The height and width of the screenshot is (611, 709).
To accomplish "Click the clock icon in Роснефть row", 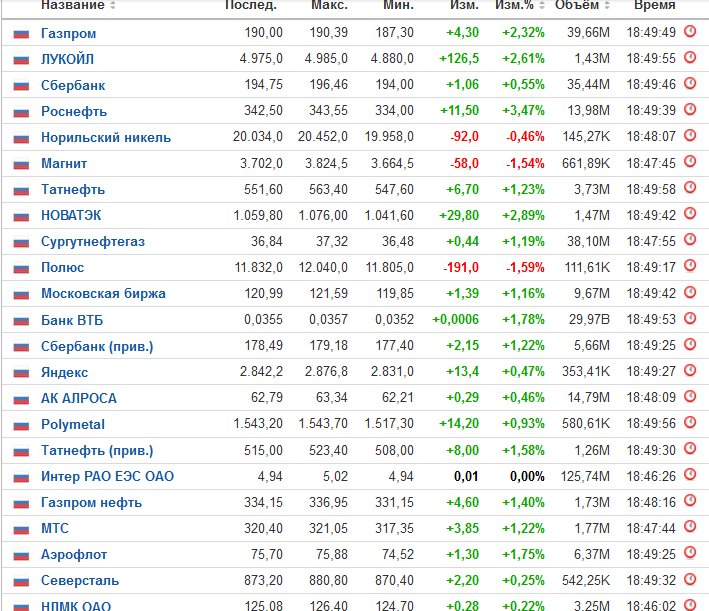I will [x=690, y=109].
